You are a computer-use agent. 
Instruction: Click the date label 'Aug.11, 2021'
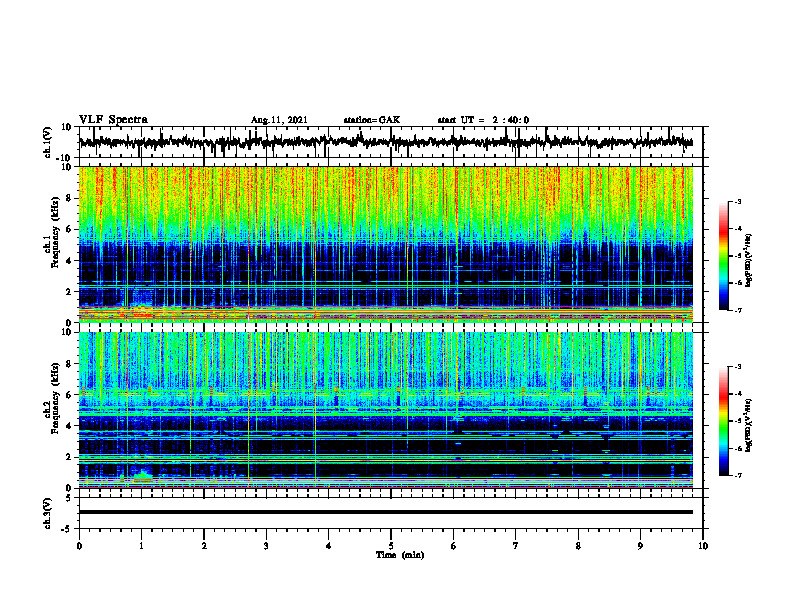coord(279,120)
